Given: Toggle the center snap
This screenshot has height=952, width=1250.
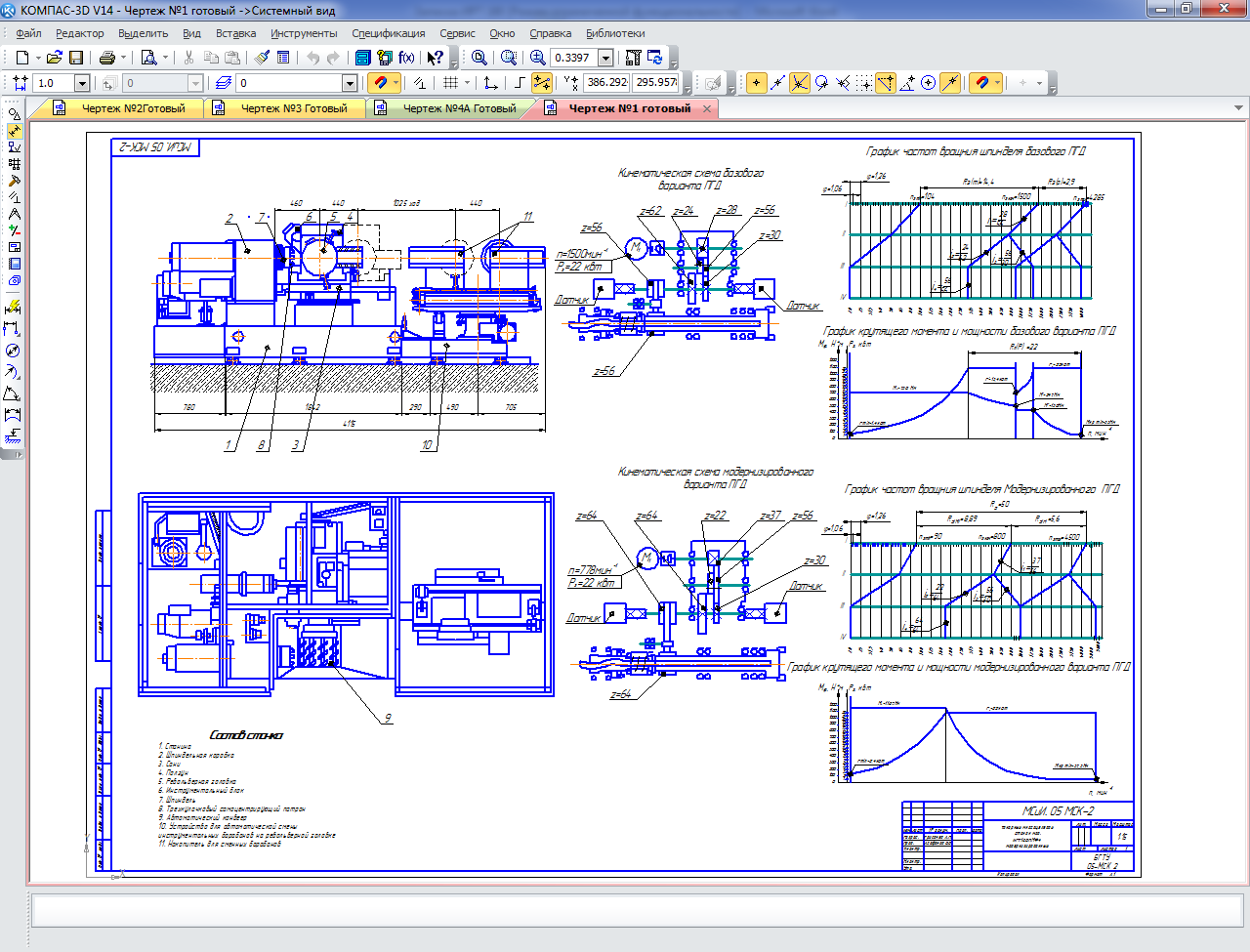Looking at the screenshot, I should tap(928, 83).
